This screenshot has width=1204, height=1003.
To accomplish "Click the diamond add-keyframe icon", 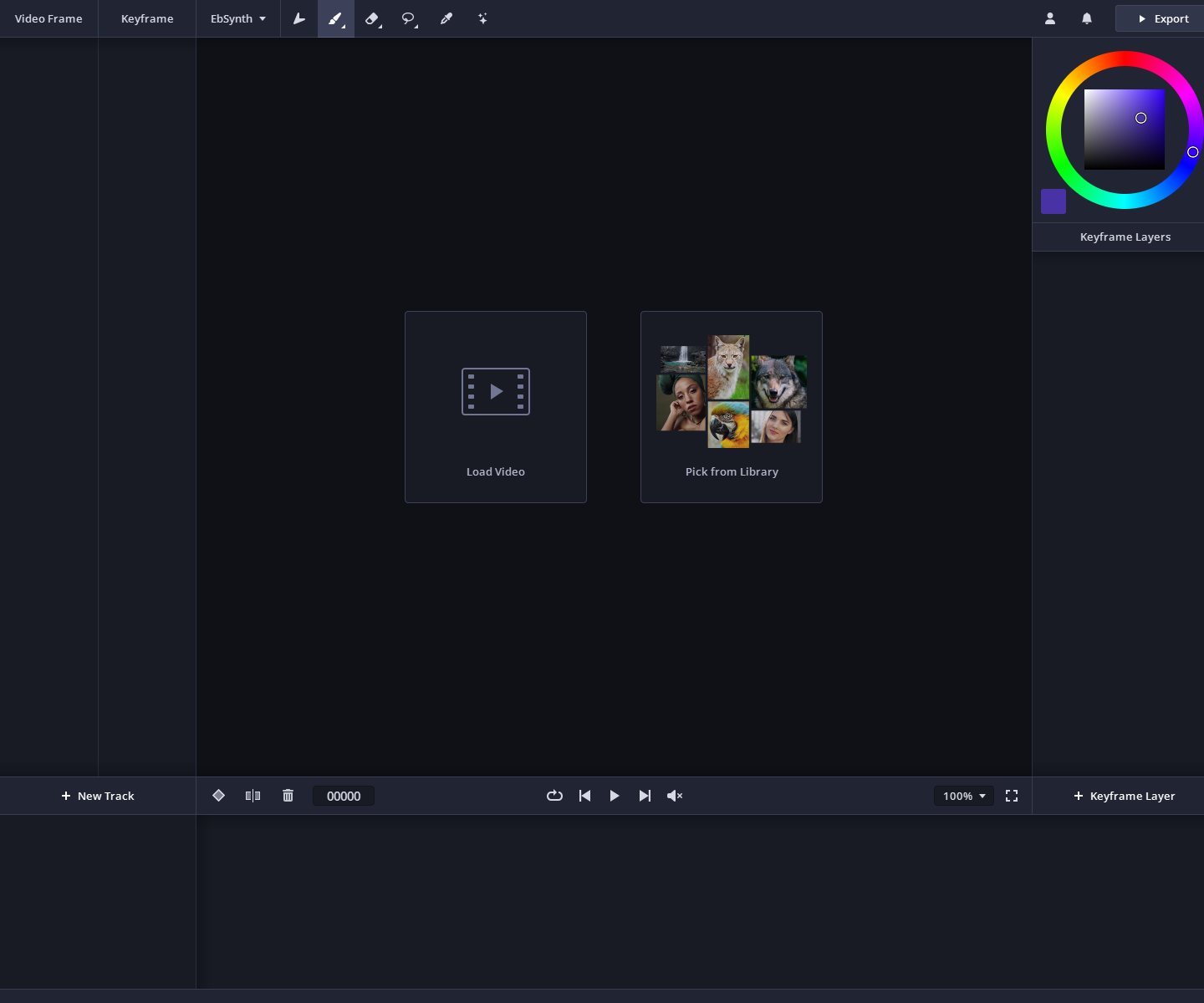I will point(219,796).
